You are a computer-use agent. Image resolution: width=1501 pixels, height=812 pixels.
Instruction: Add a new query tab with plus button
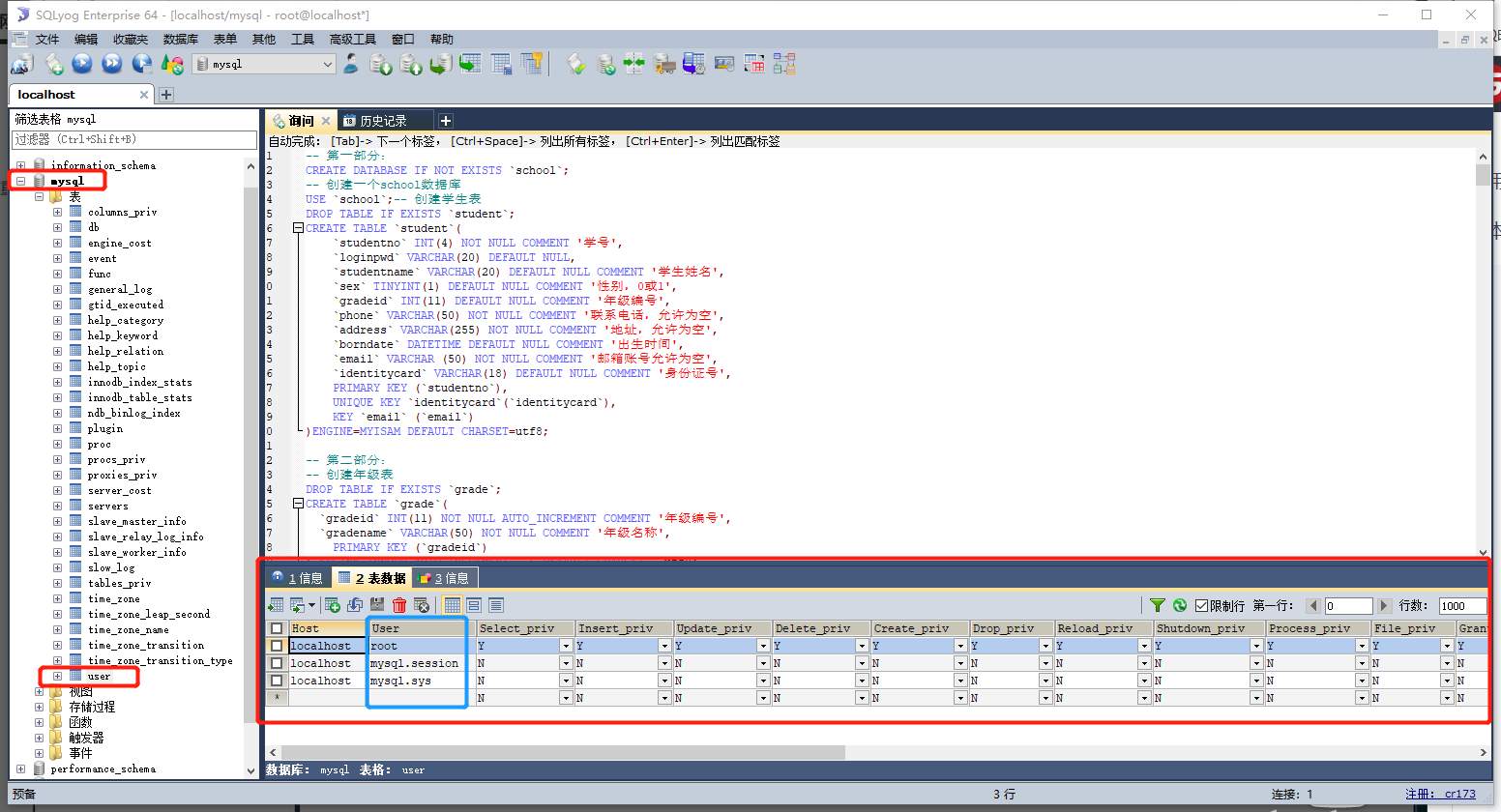click(446, 121)
